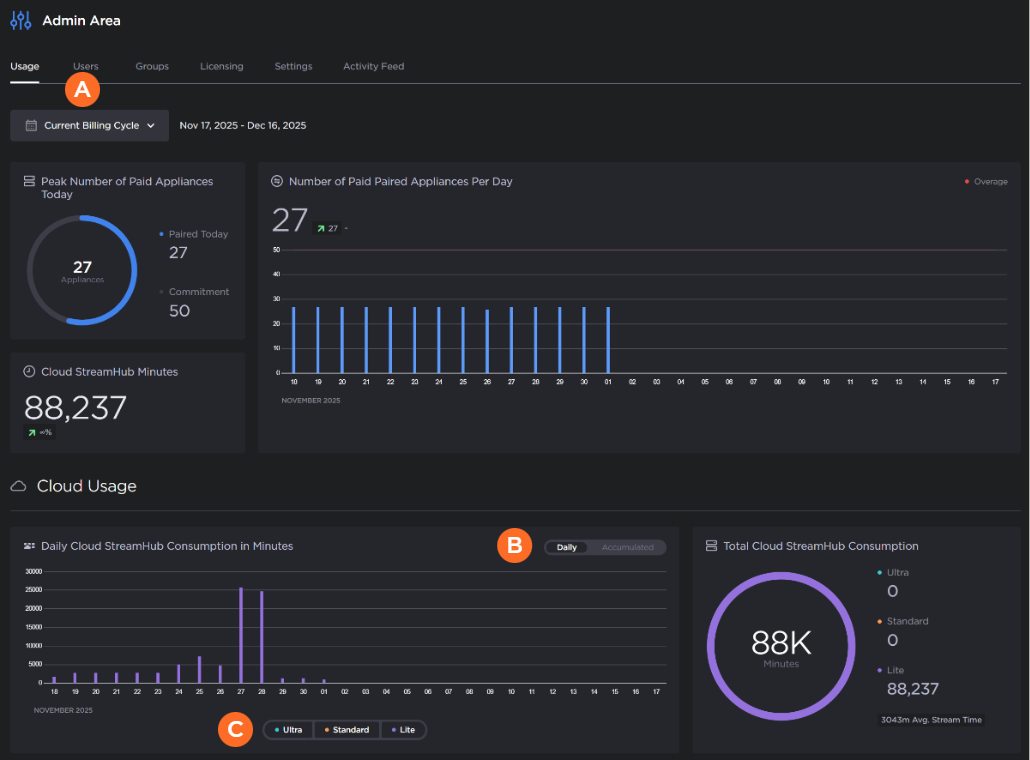Open the Users tab
This screenshot has width=1030, height=760.
86,67
